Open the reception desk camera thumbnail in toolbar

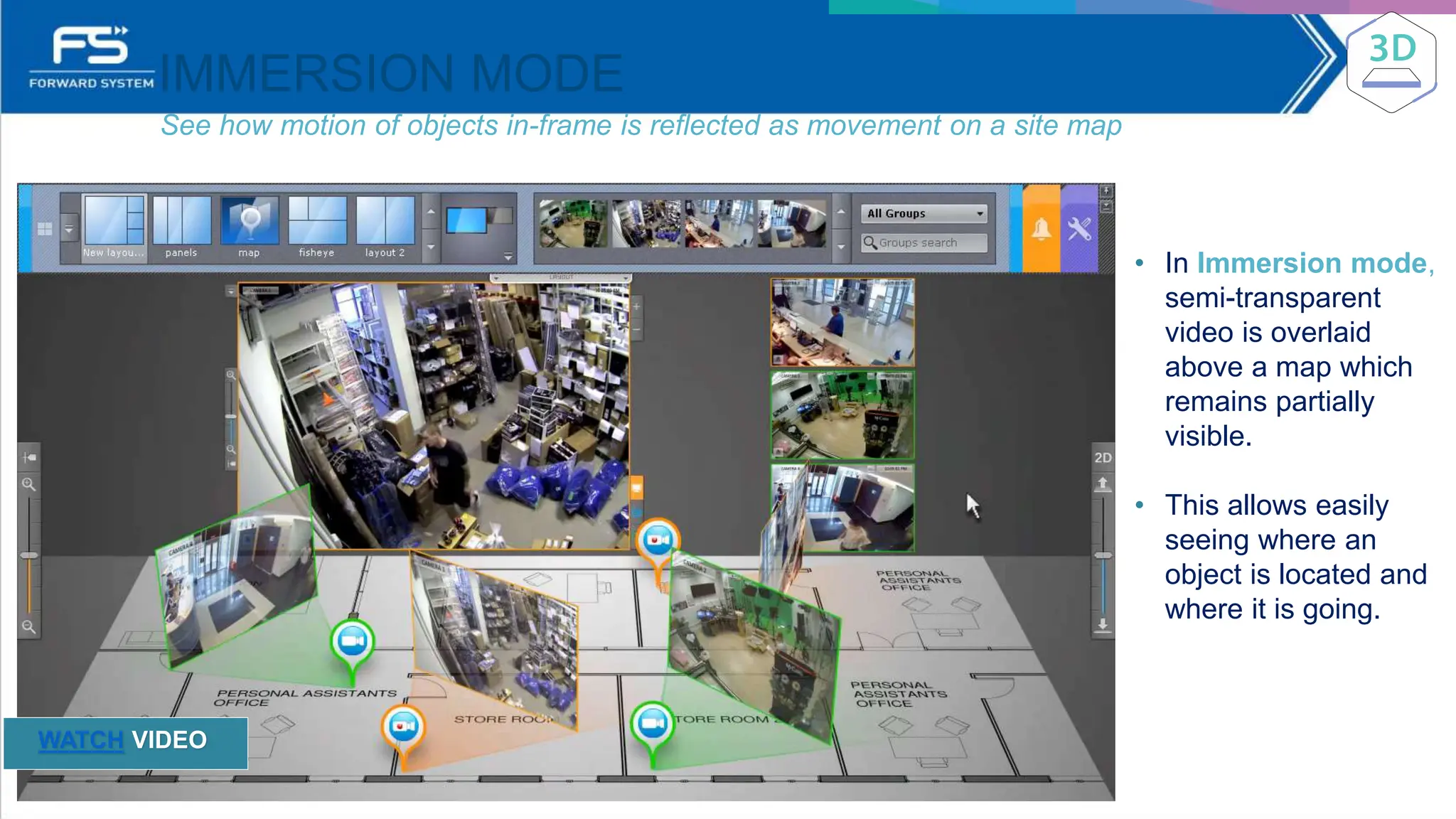point(719,223)
